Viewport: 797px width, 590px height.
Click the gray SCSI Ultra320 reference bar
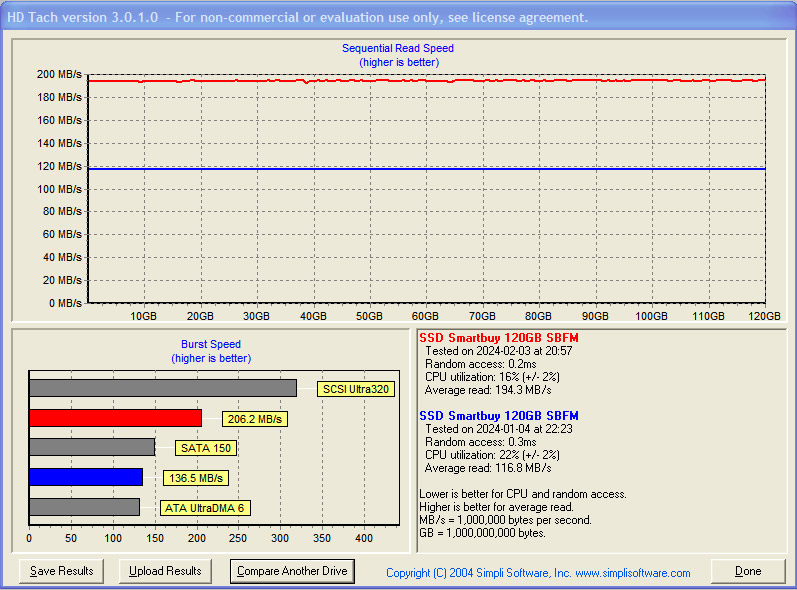pos(162,388)
